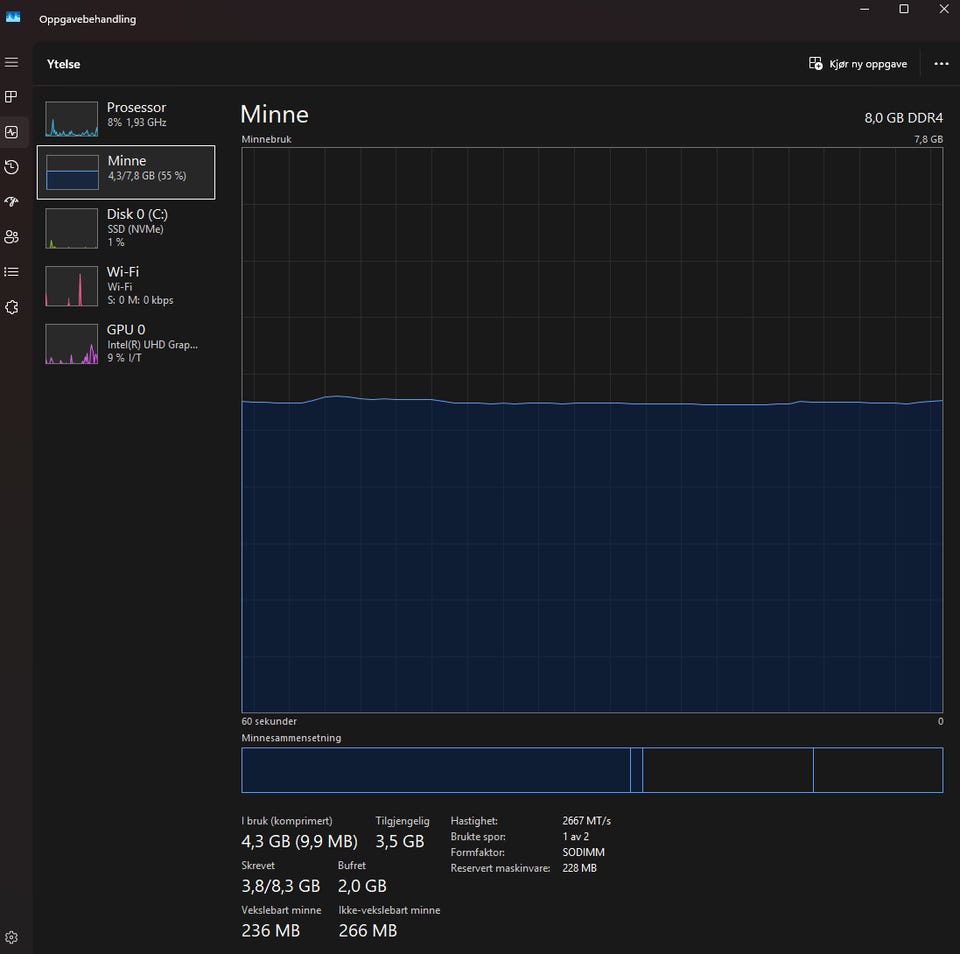960x954 pixels.
Task: Select the Minne performance entry
Action: click(126, 172)
